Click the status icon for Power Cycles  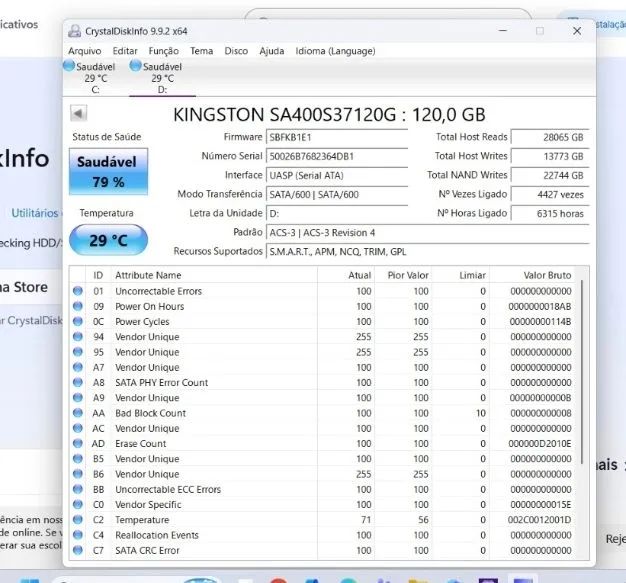coord(78,321)
